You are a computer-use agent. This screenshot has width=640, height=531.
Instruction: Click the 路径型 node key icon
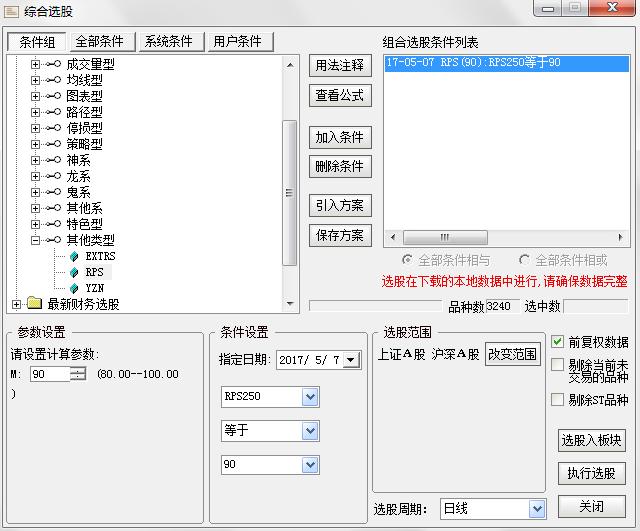(x=53, y=112)
